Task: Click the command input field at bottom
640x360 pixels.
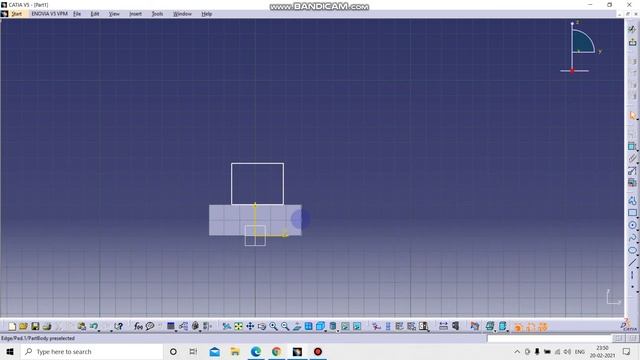Action: pos(549,338)
